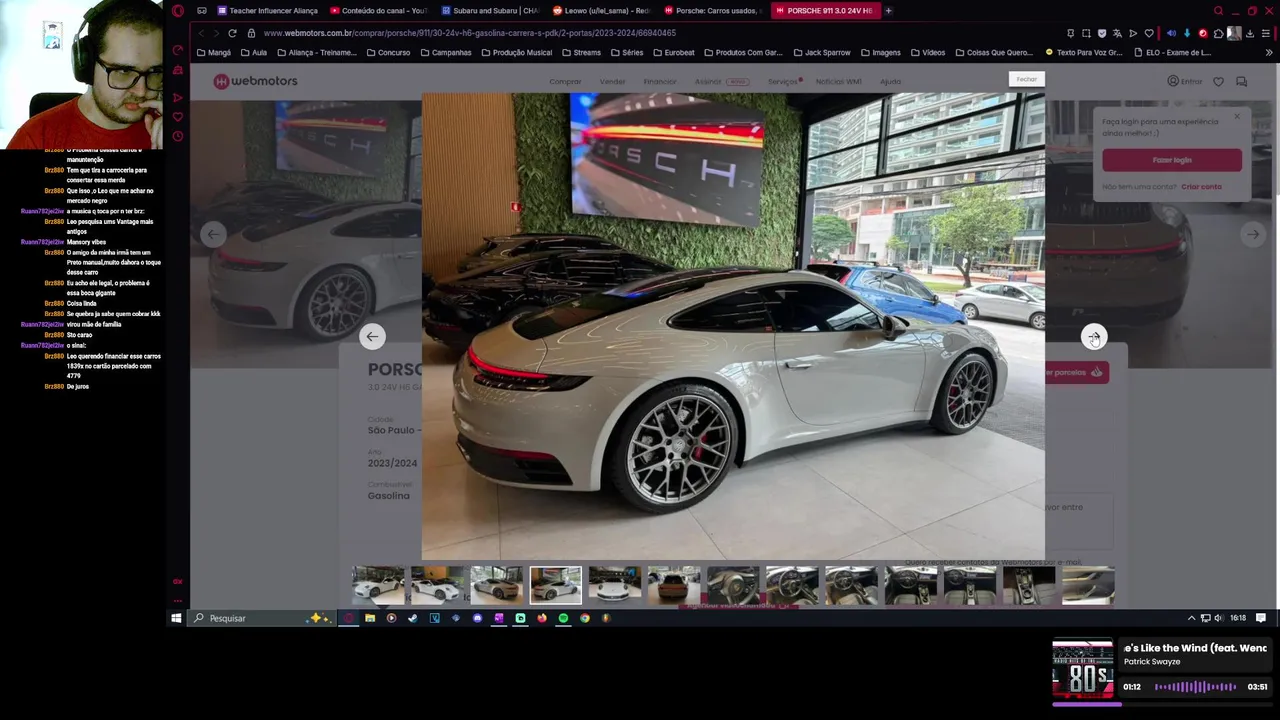Go back with the left gallery arrow

(372, 337)
